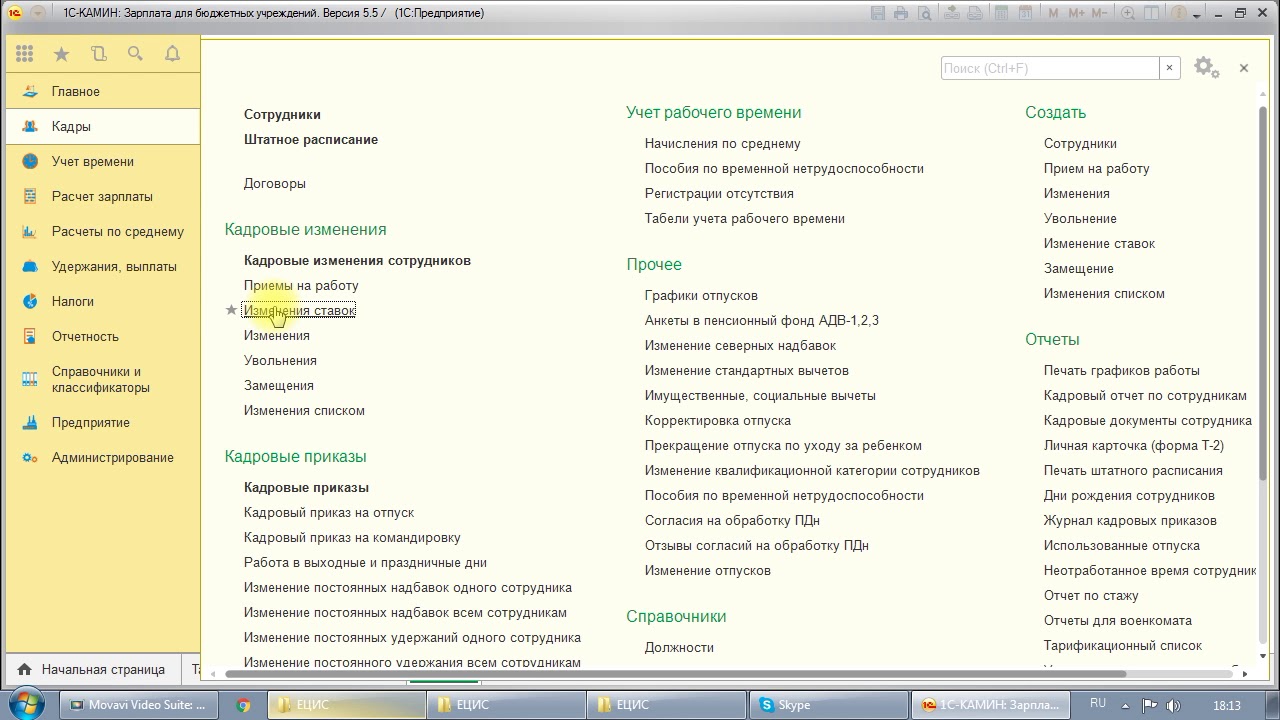This screenshot has height=720, width=1280.
Task: Open the History scroll icon
Action: [98, 54]
